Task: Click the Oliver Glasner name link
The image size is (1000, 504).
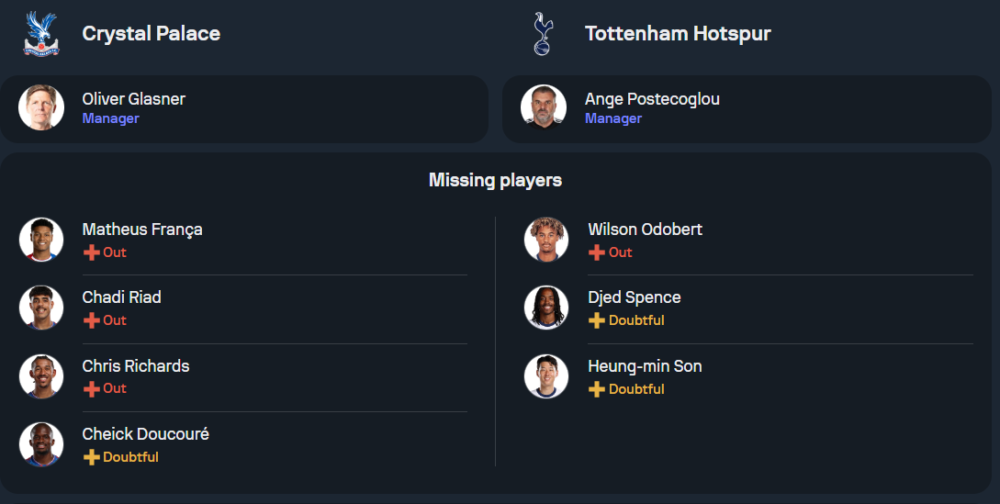Action: 133,99
